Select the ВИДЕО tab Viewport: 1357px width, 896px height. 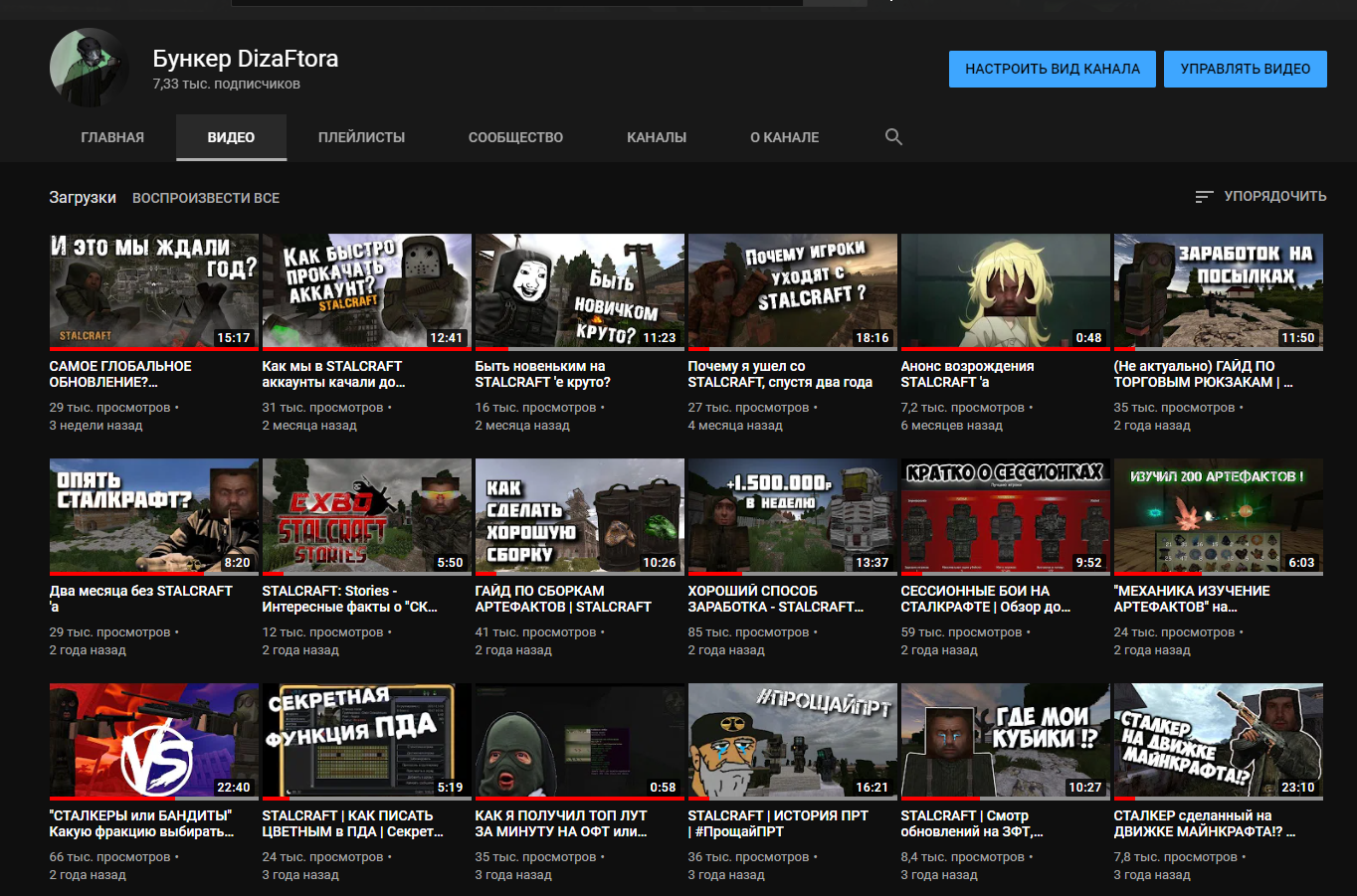pos(231,137)
